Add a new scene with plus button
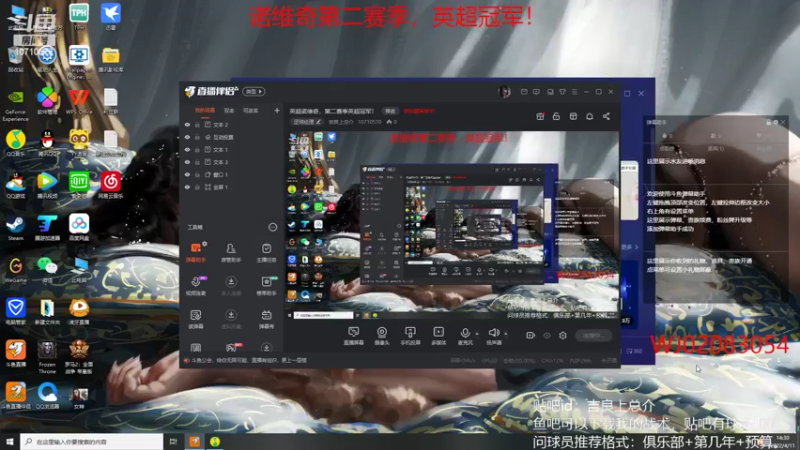The width and height of the screenshot is (800, 450). pos(277,110)
